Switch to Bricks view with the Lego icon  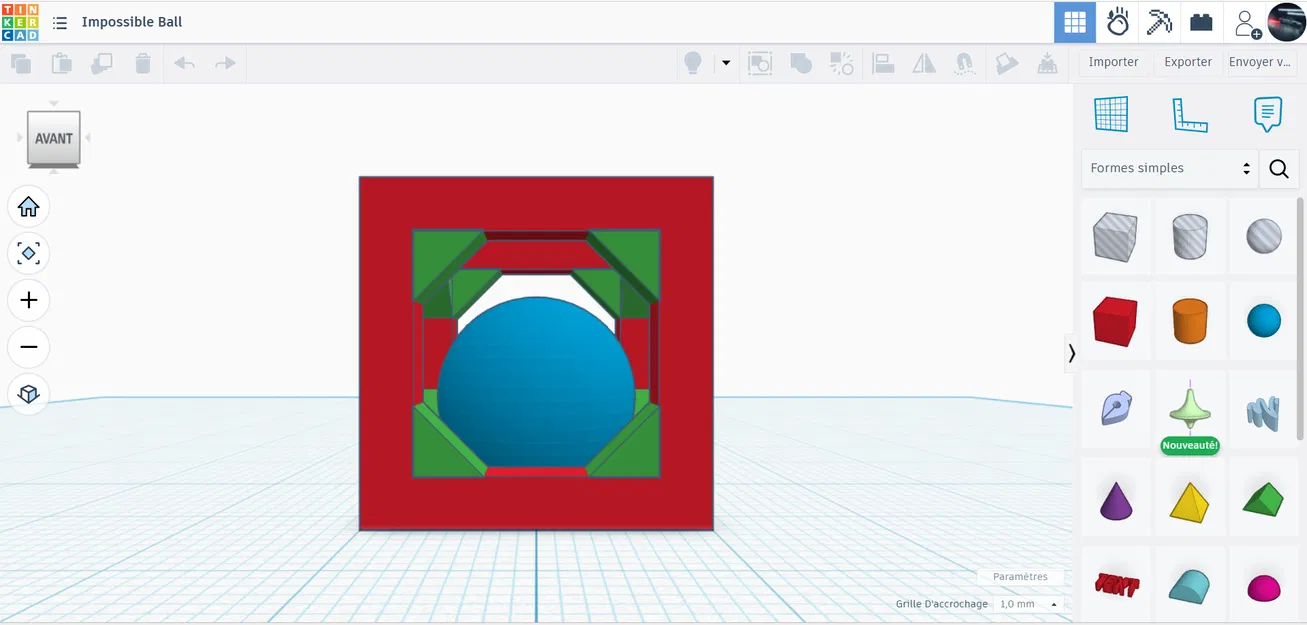[x=1201, y=22]
